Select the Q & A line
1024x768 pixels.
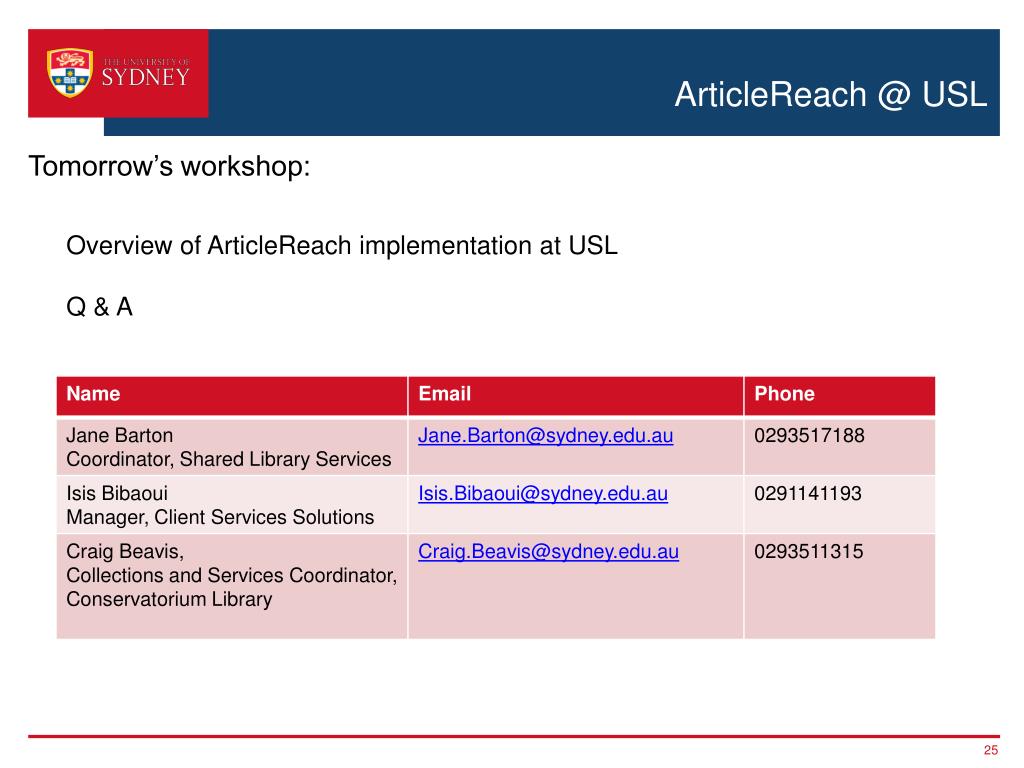(99, 307)
